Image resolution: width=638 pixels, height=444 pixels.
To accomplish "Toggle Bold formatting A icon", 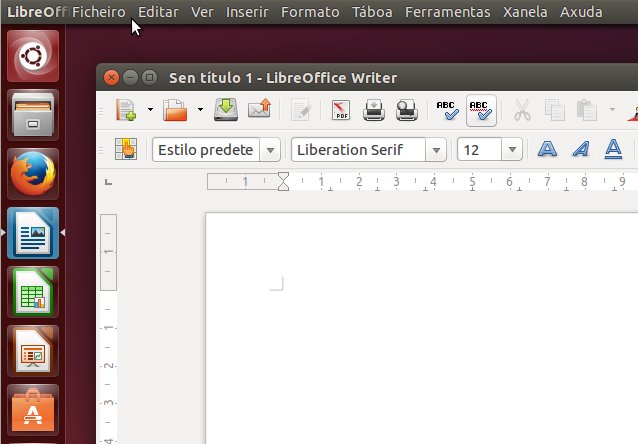I will click(x=547, y=149).
